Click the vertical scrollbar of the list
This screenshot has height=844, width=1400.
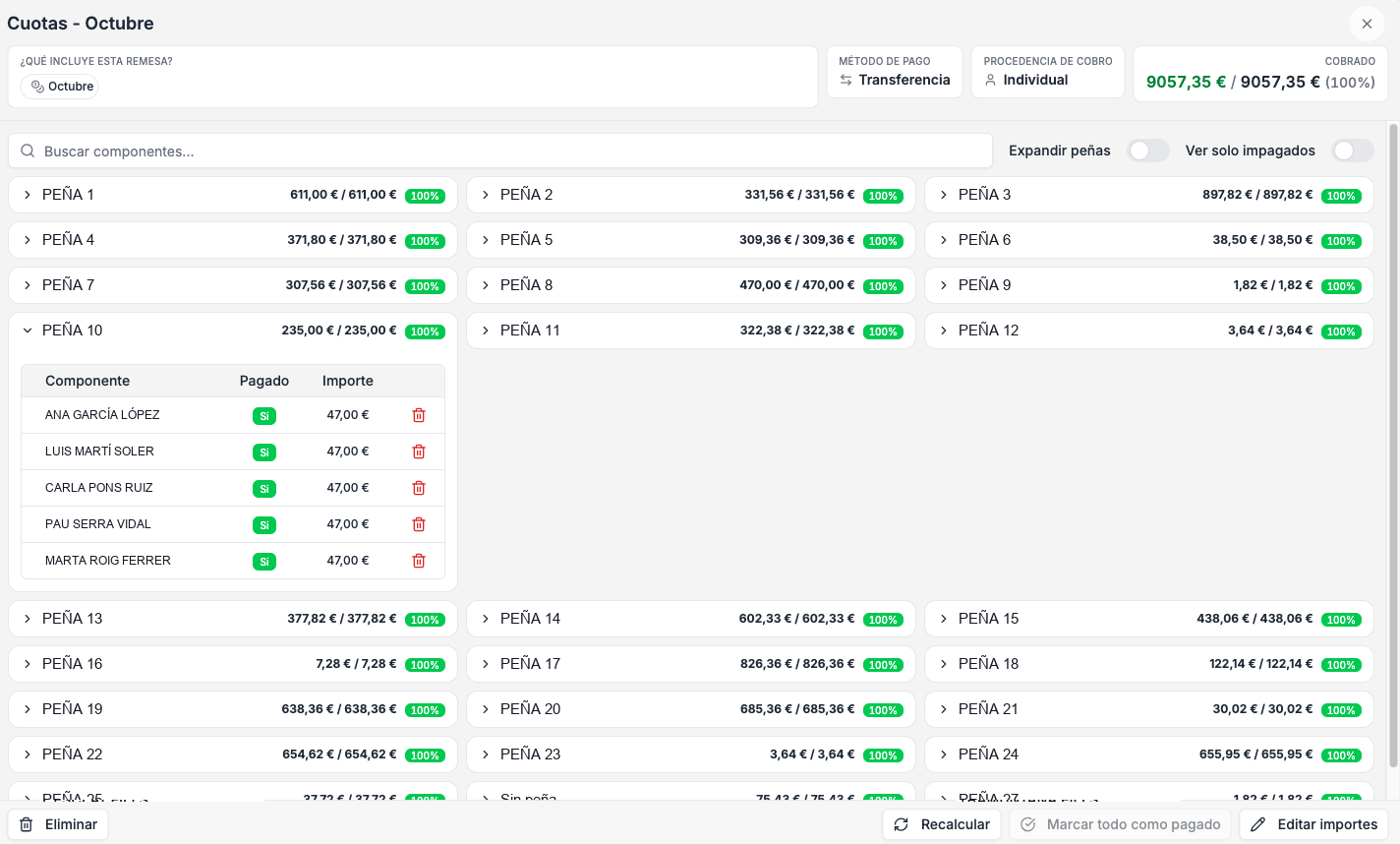pos(1393,445)
